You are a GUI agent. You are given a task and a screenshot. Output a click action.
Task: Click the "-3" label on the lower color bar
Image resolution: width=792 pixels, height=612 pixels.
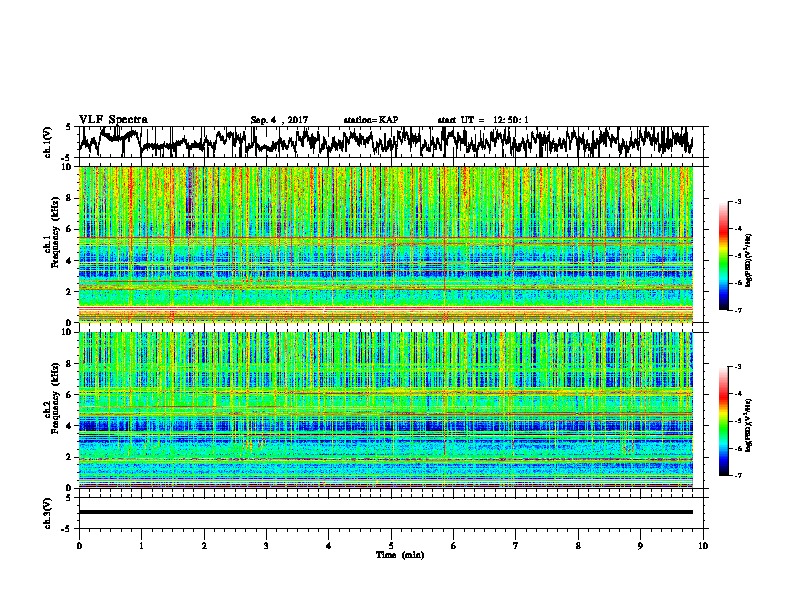click(737, 367)
